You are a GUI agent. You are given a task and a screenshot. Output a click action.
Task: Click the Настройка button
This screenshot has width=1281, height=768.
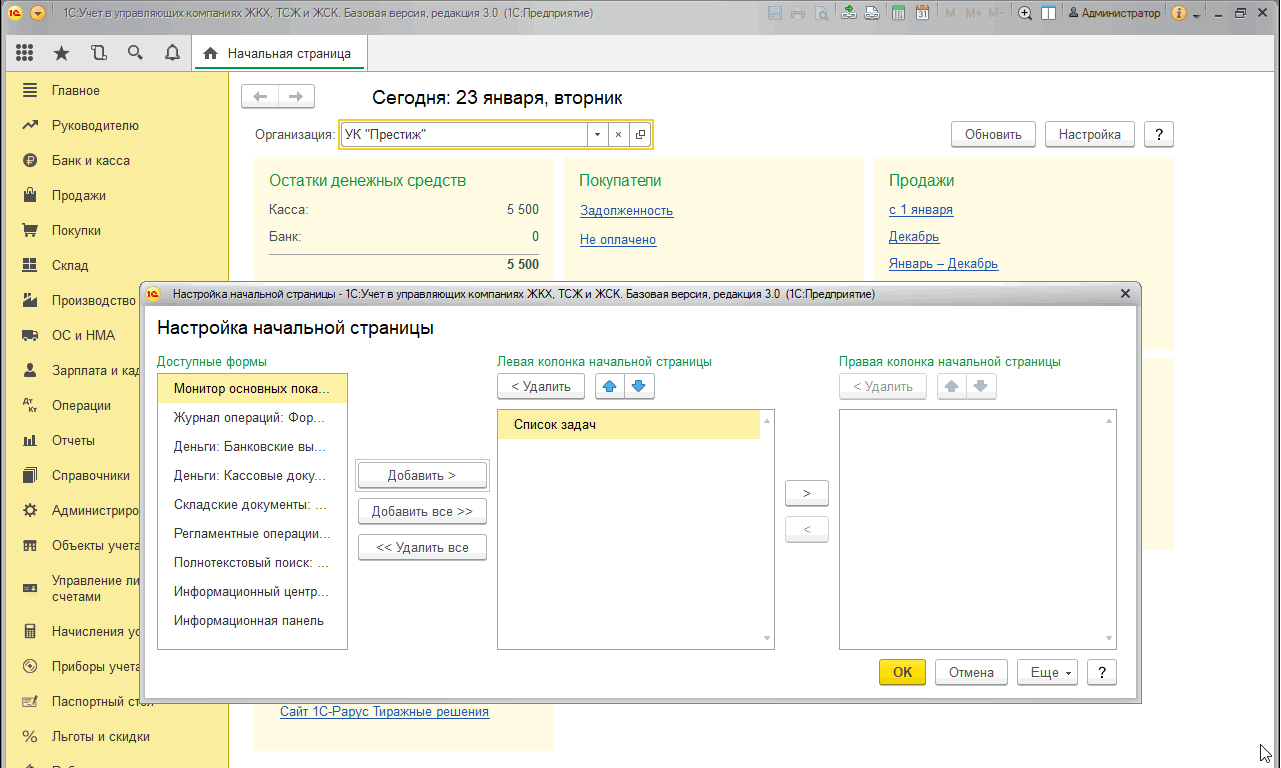coord(1090,134)
